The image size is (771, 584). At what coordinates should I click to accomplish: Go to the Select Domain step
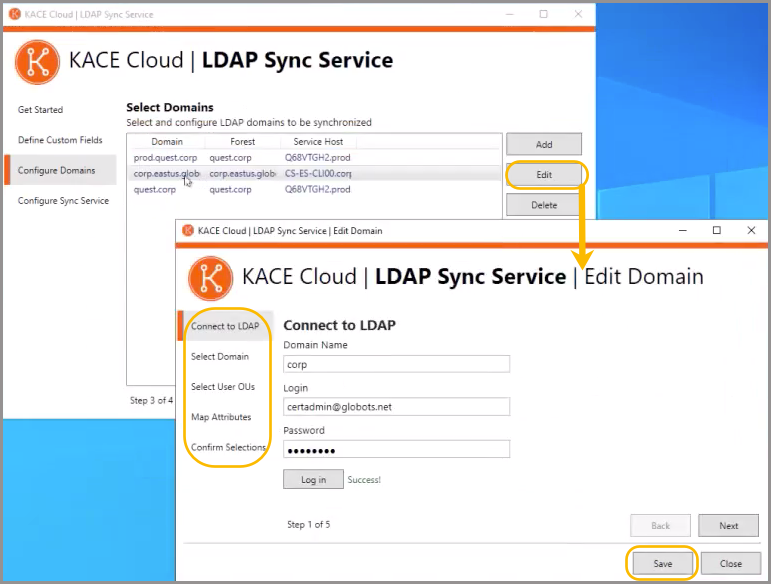click(220, 356)
